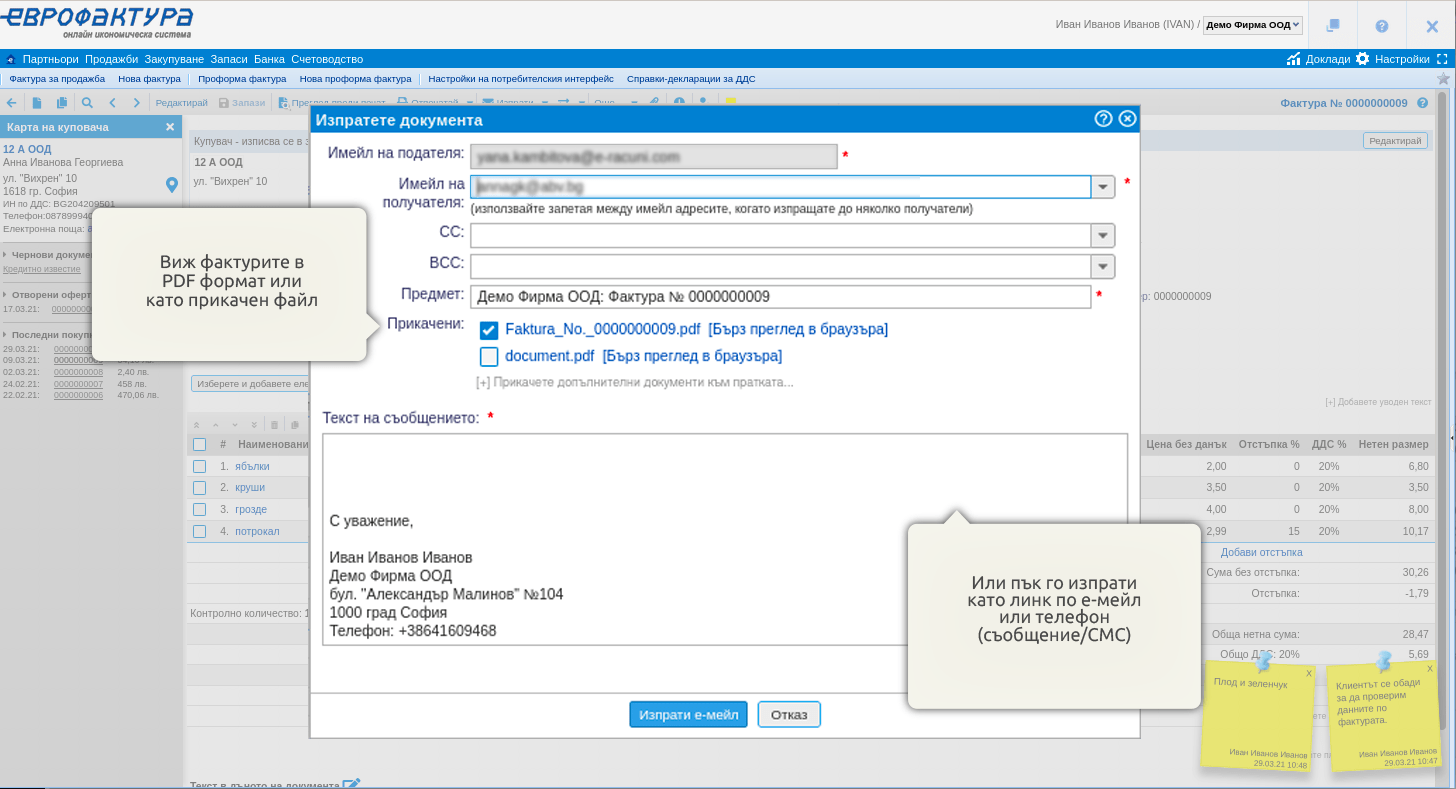
Task: Open Reports via the chart icon
Action: coord(1294,59)
